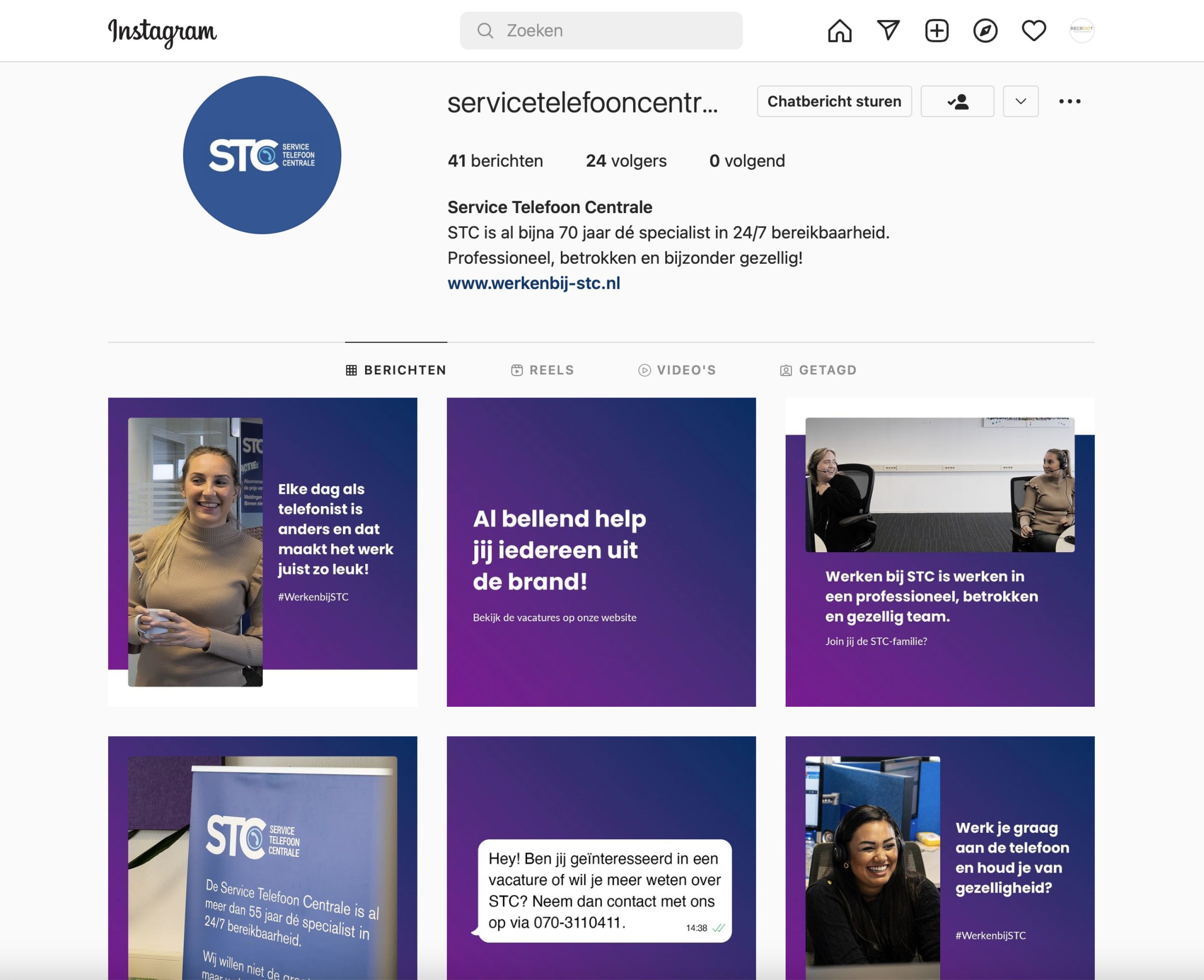Open post 'Werk je graag aan de telefoon'

940,858
